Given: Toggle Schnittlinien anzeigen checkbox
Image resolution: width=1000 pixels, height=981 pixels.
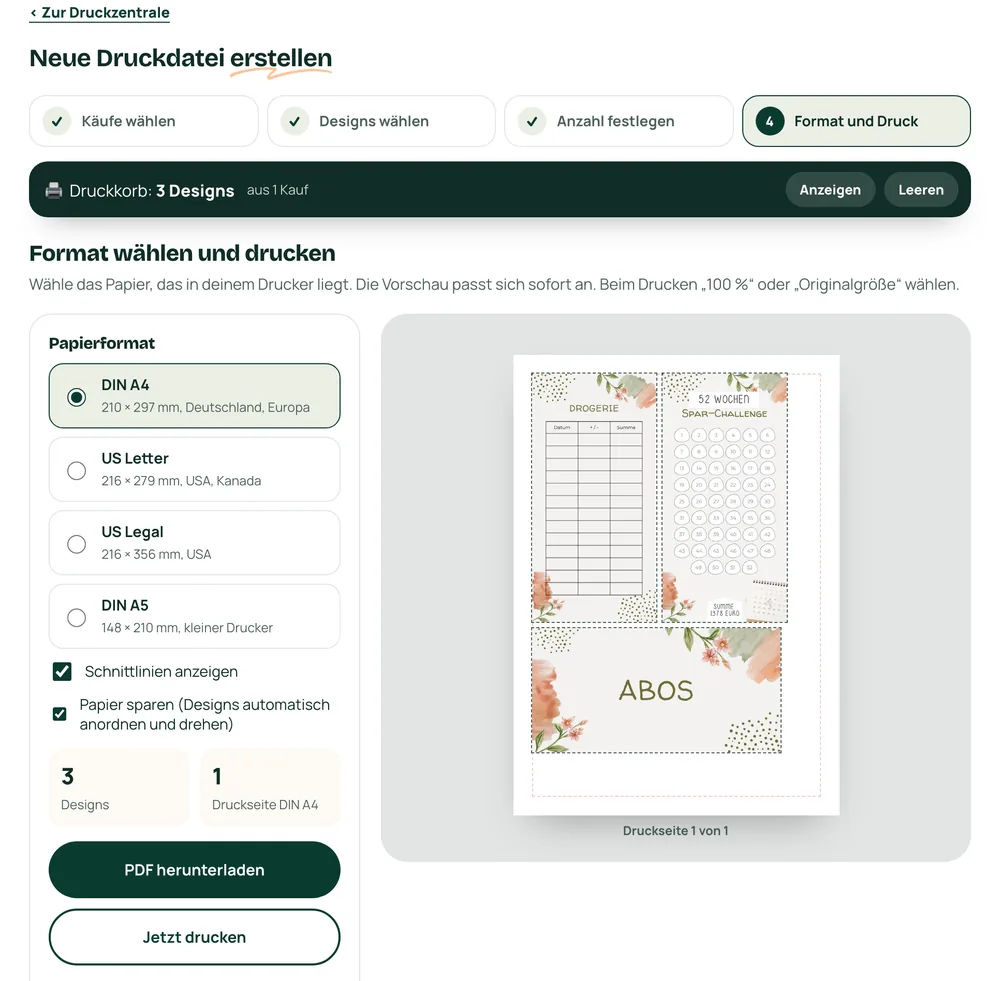Looking at the screenshot, I should pyautogui.click(x=62, y=672).
